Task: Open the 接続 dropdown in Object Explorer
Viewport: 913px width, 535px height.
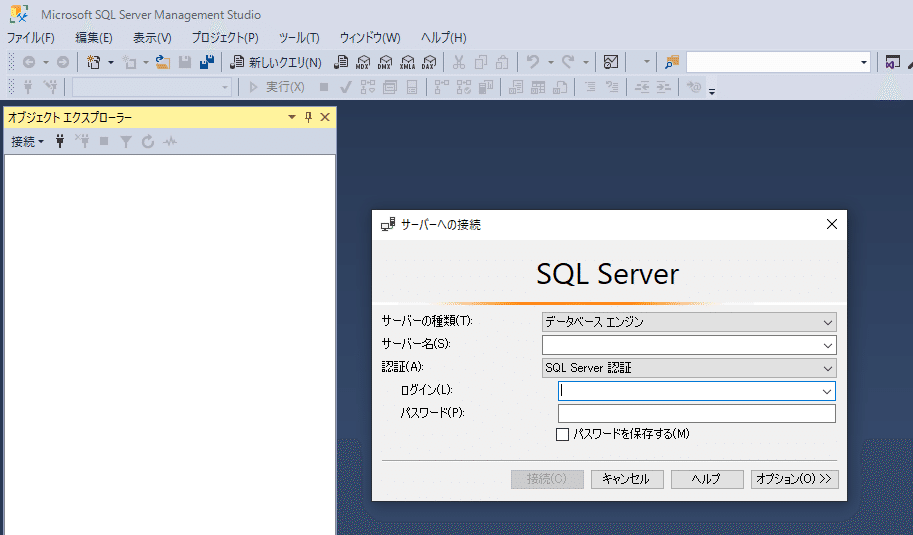Action: pyautogui.click(x=27, y=141)
